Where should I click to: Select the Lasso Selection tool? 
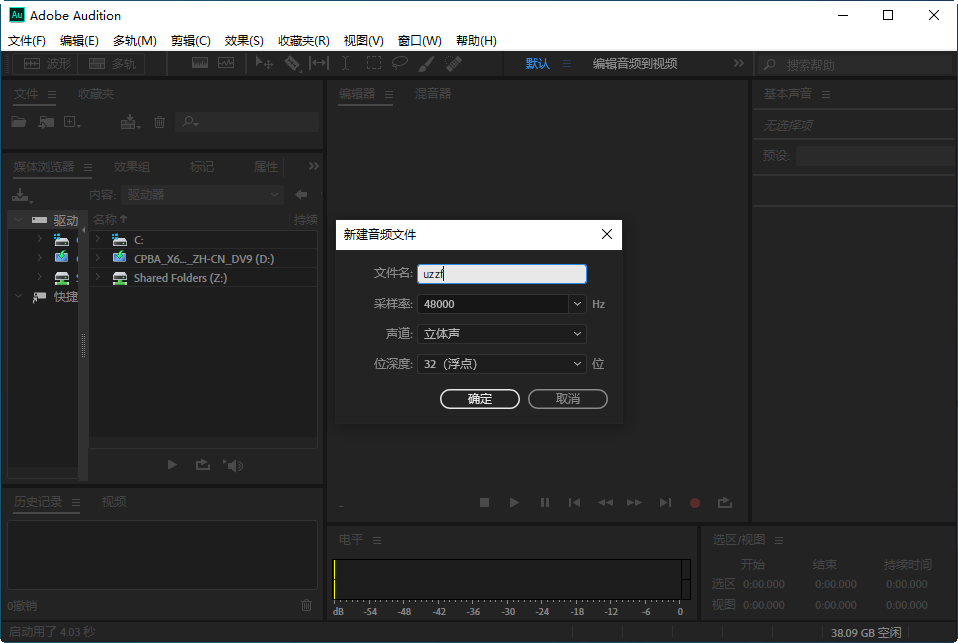[400, 63]
